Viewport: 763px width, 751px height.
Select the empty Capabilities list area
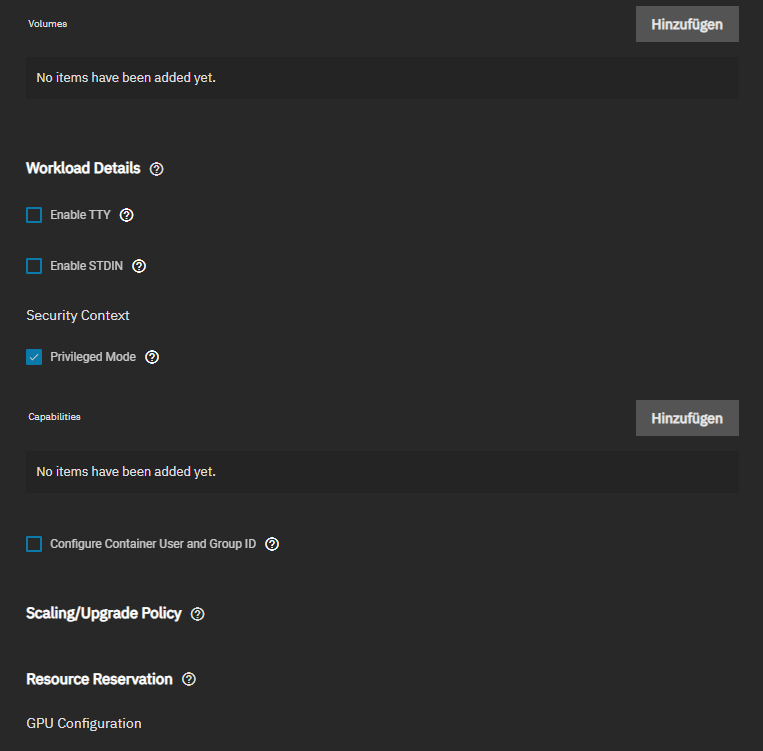[x=382, y=472]
